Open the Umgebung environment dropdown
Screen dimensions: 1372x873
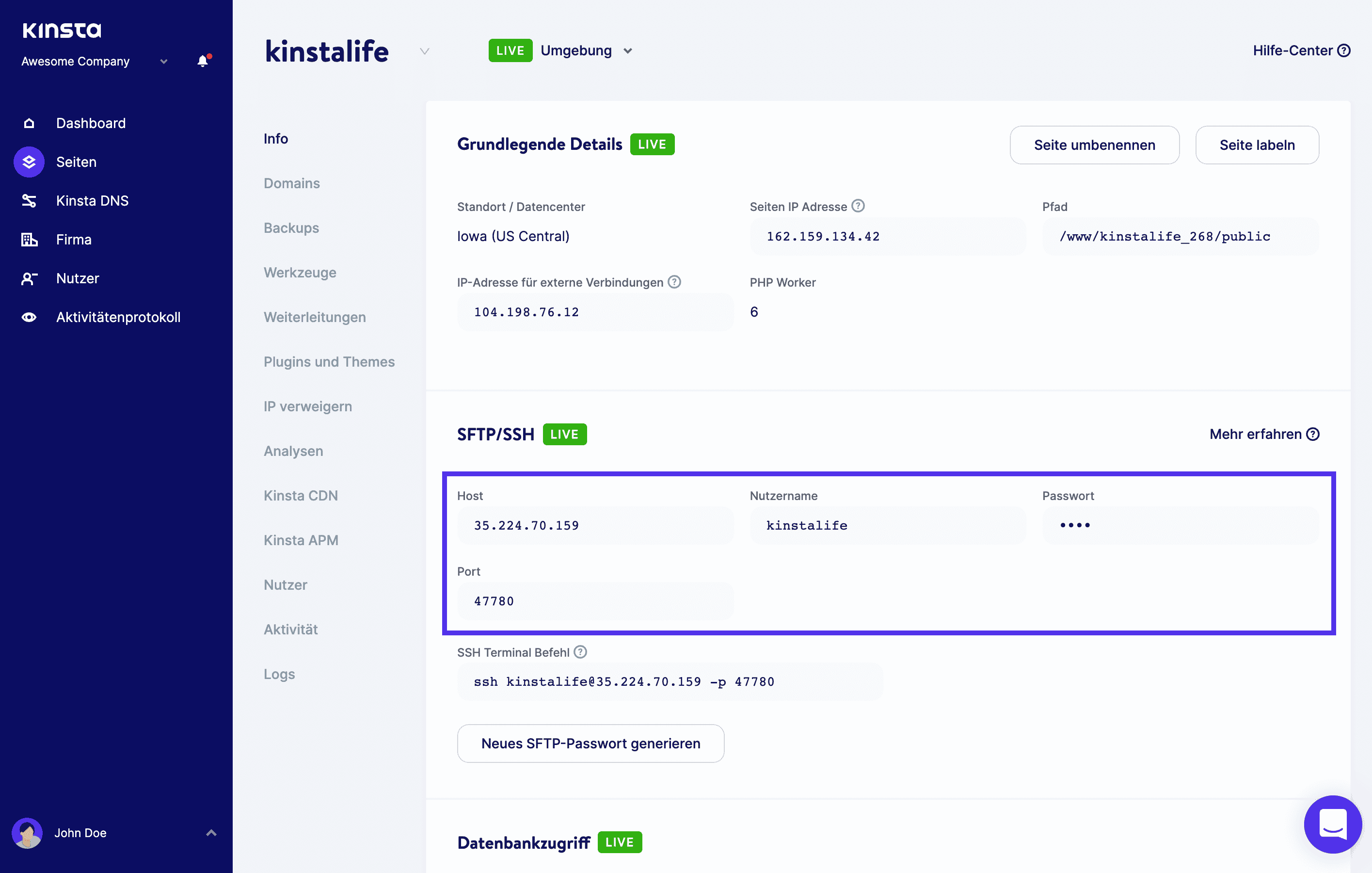pyautogui.click(x=628, y=51)
